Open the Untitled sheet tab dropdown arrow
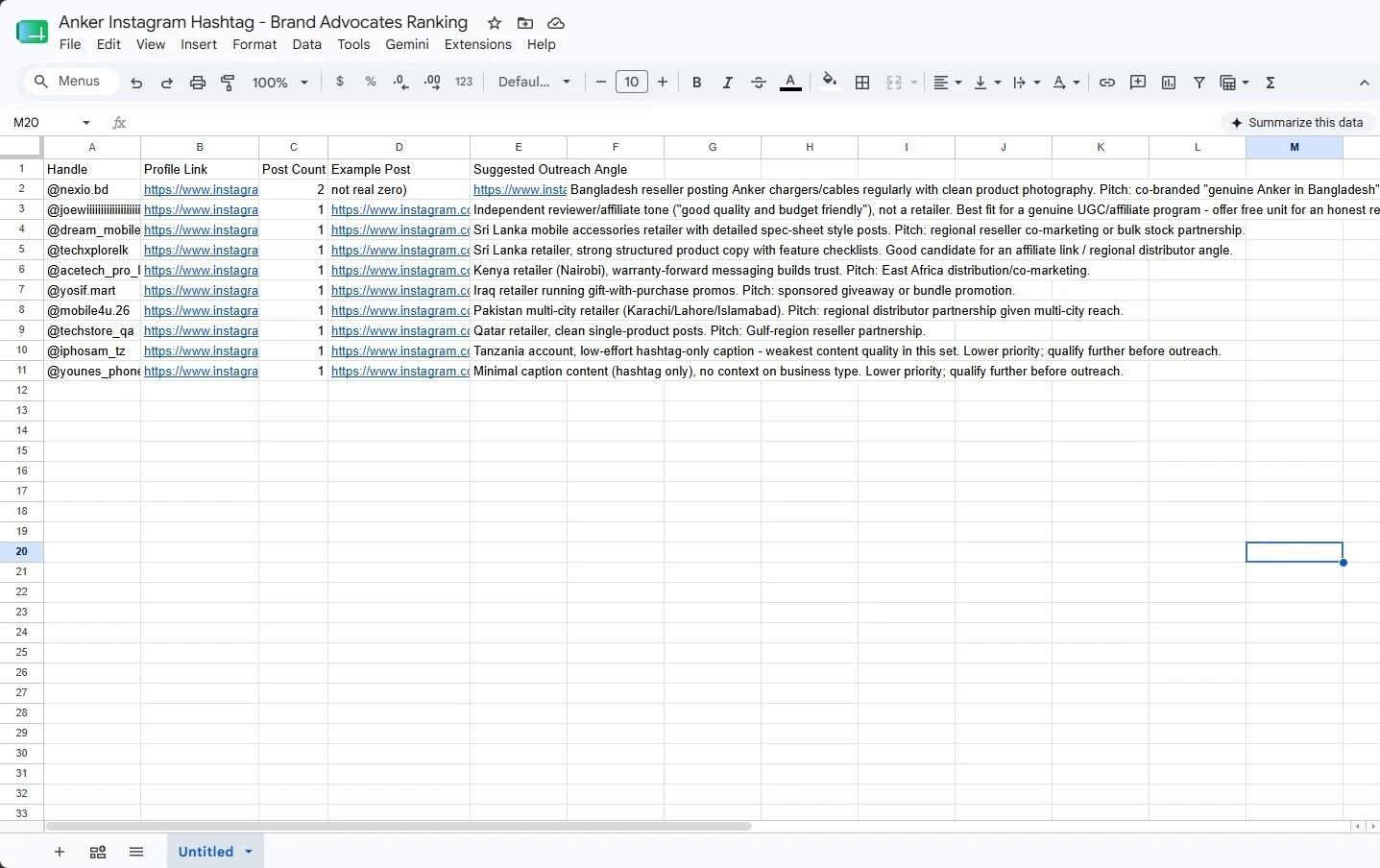 tap(249, 852)
